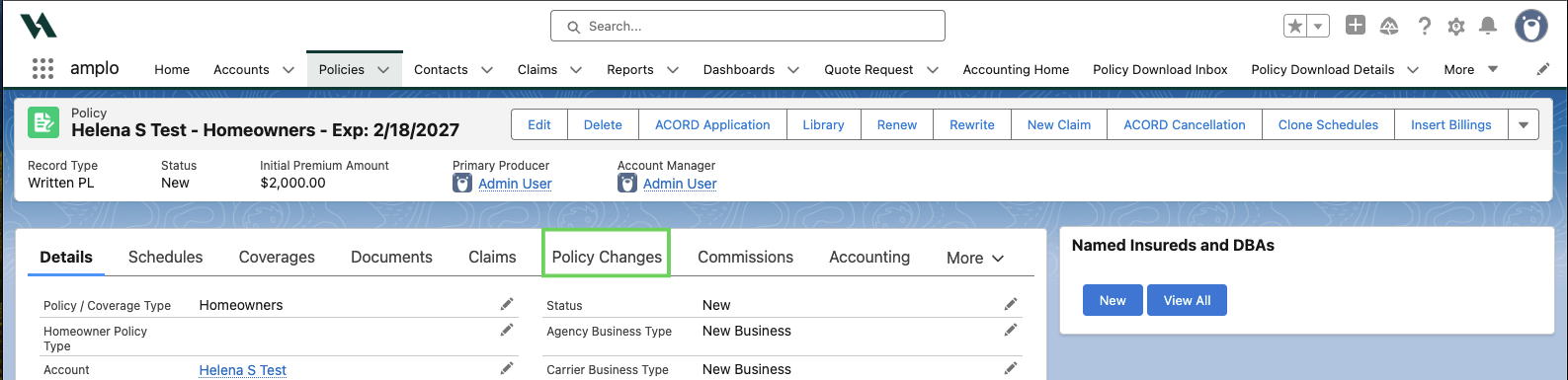Open Policy Download Inbox nav item
The image size is (1568, 380).
coord(1160,69)
